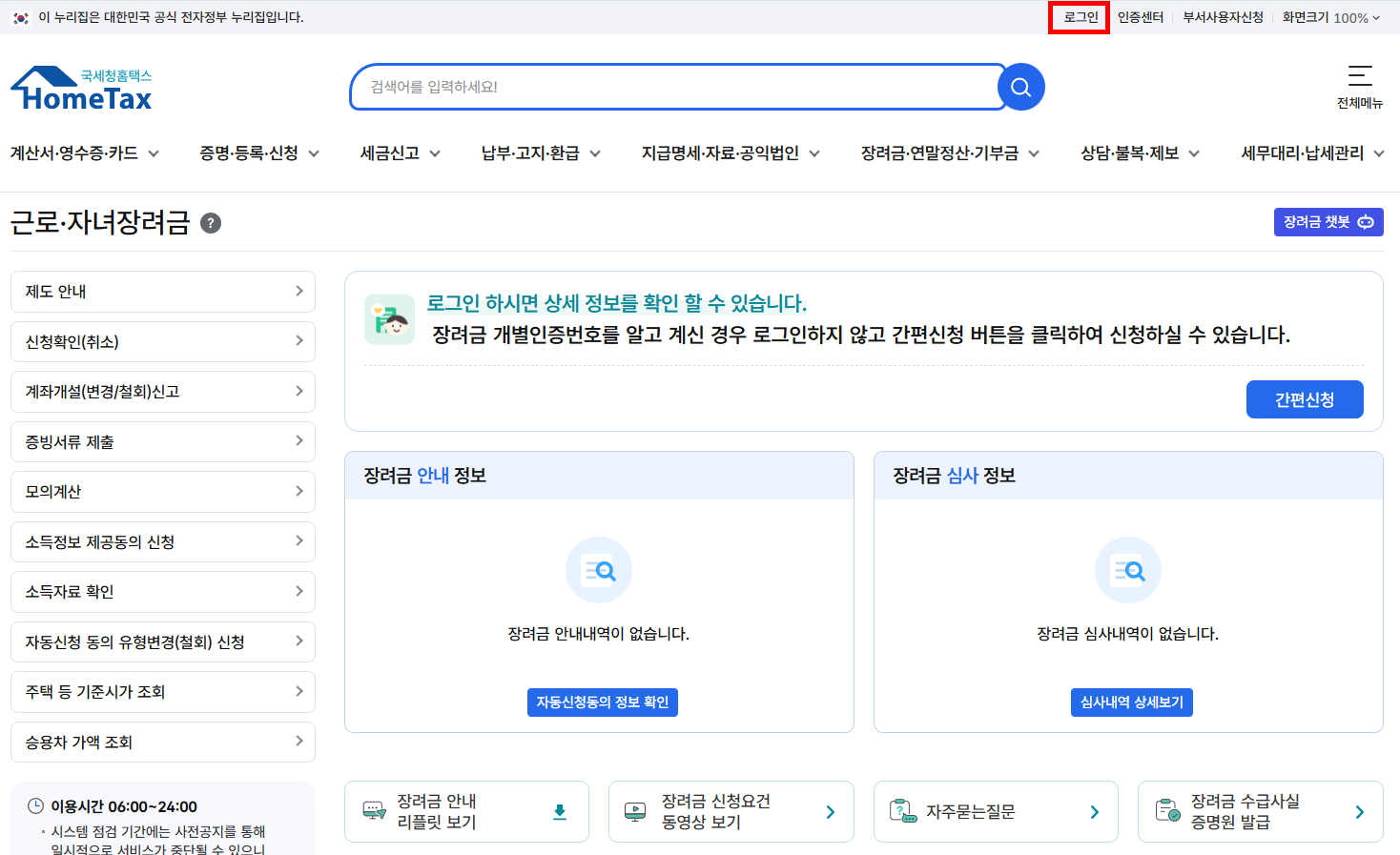Click the 간편신청 button
Image resolution: width=1400 pixels, height=855 pixels.
click(1305, 399)
